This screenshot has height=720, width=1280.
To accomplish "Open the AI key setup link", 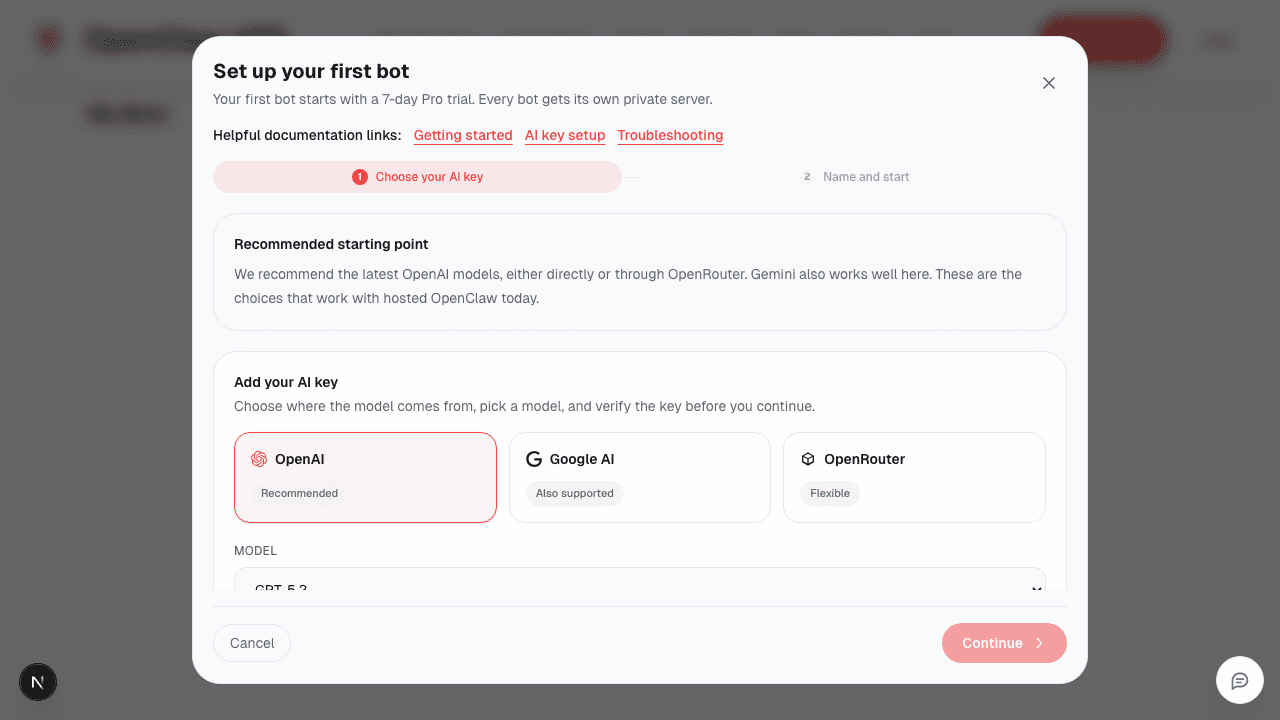I will coord(565,135).
